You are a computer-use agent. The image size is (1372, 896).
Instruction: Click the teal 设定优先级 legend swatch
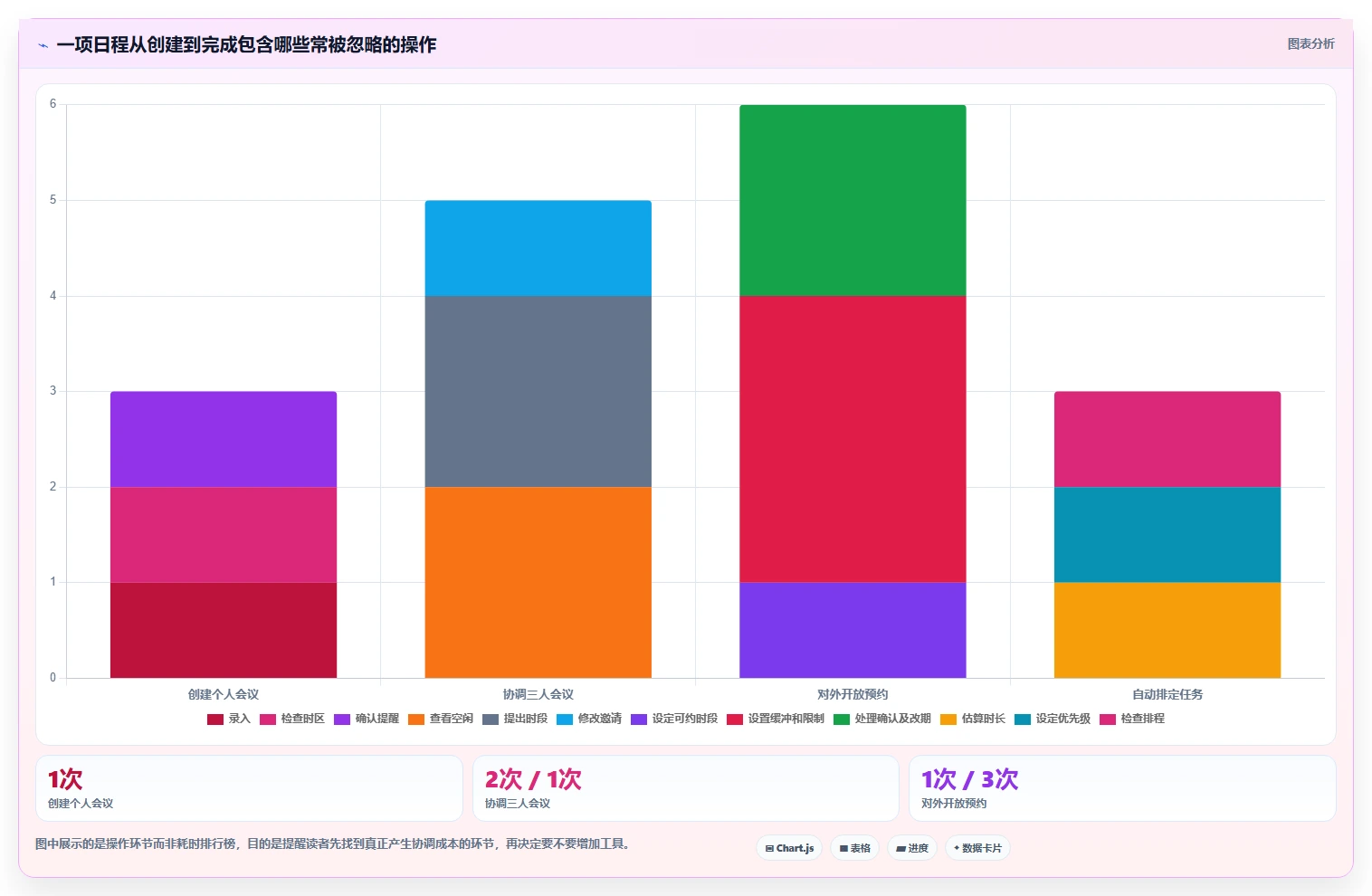(x=1023, y=720)
